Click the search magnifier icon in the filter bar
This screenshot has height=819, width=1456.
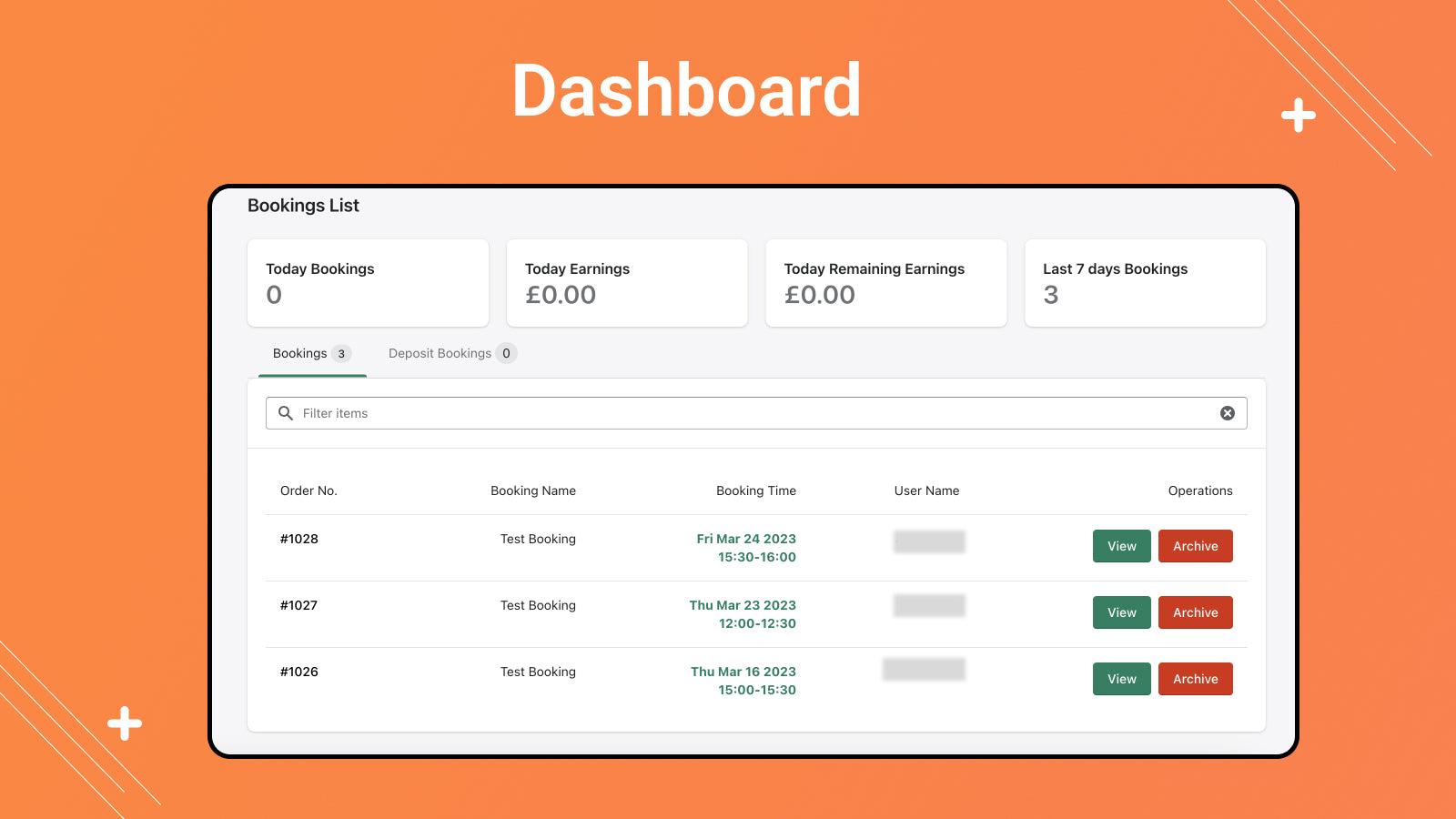[x=285, y=413]
